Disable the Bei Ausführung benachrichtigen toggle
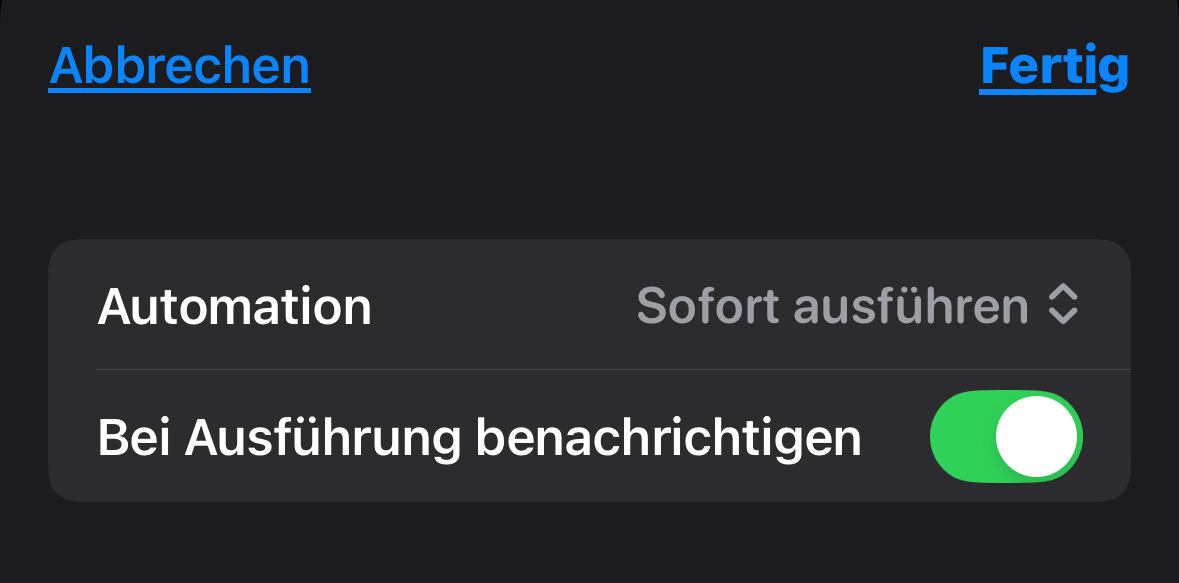This screenshot has width=1179, height=583. (x=1006, y=437)
